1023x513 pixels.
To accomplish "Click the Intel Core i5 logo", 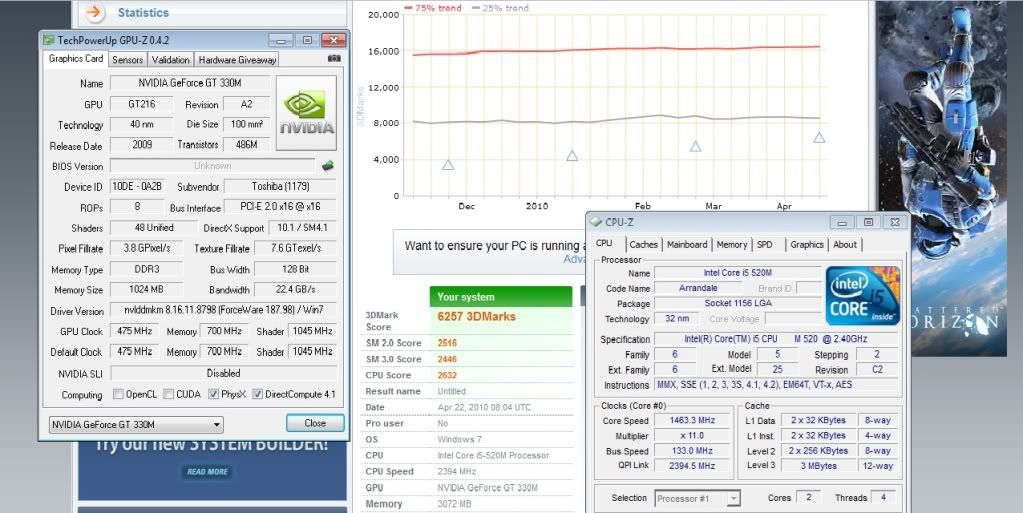I will (x=863, y=295).
